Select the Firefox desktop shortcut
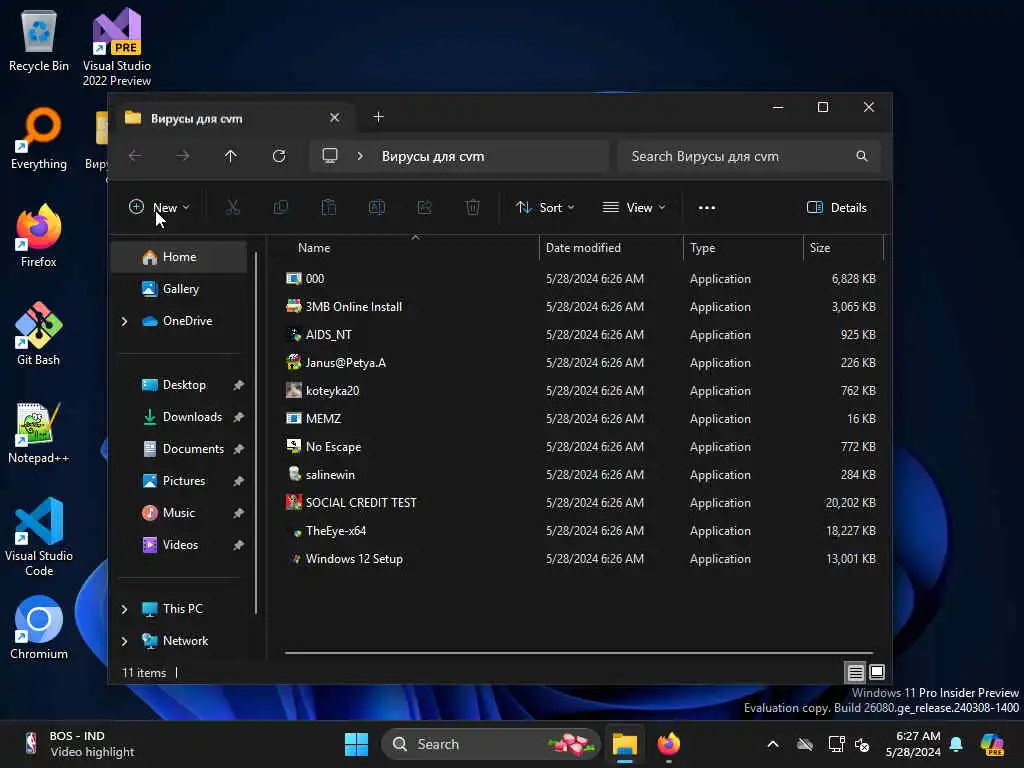This screenshot has height=768, width=1024. coord(39,236)
